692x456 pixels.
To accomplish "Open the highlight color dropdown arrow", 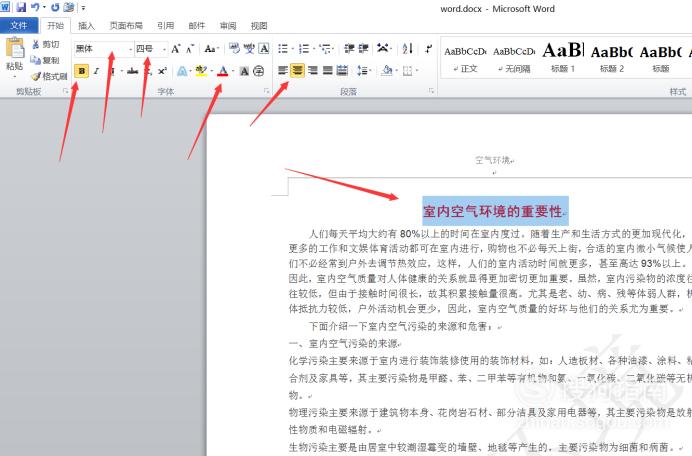I will pos(212,71).
